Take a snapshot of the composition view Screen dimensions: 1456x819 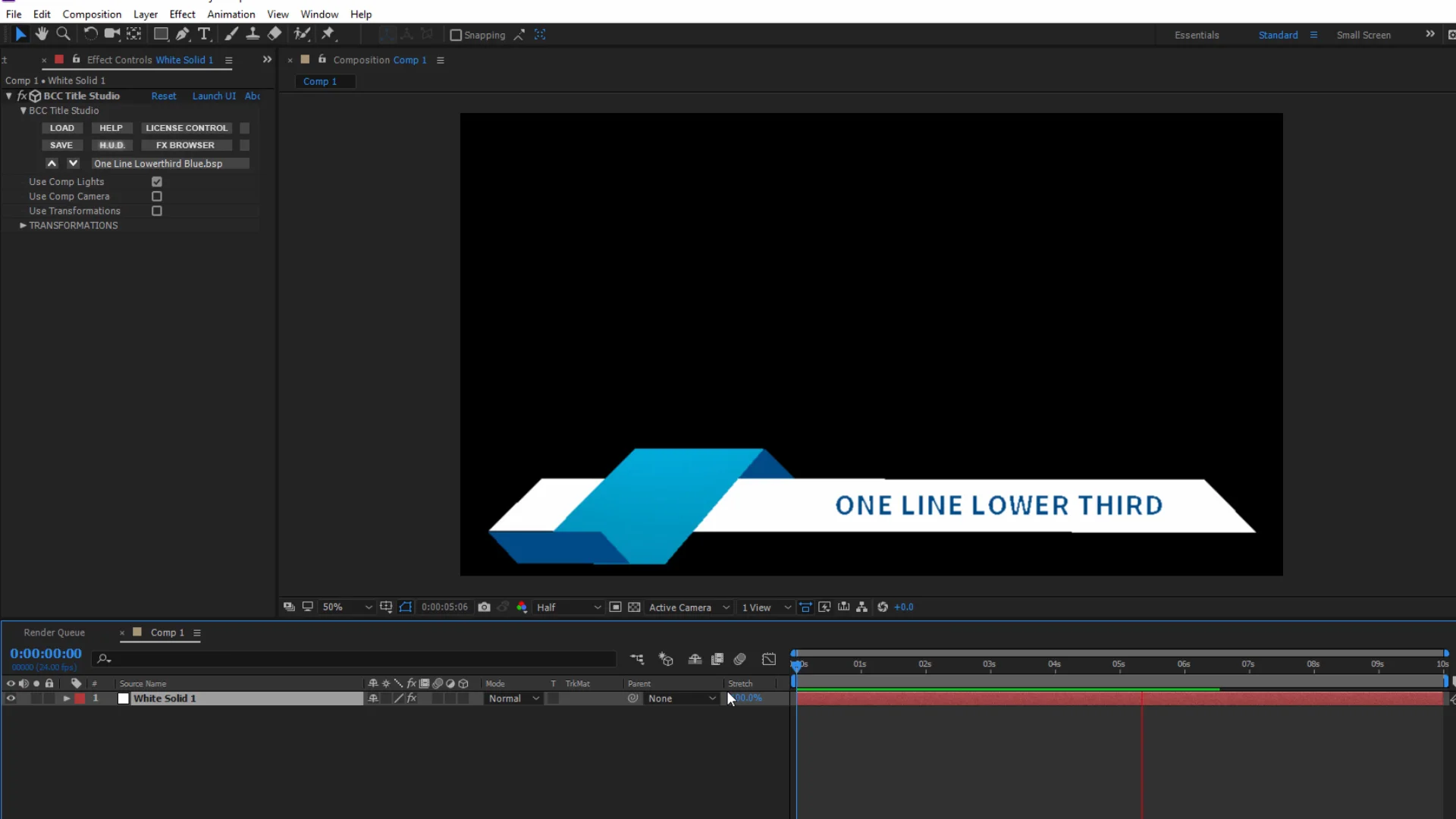coord(485,607)
